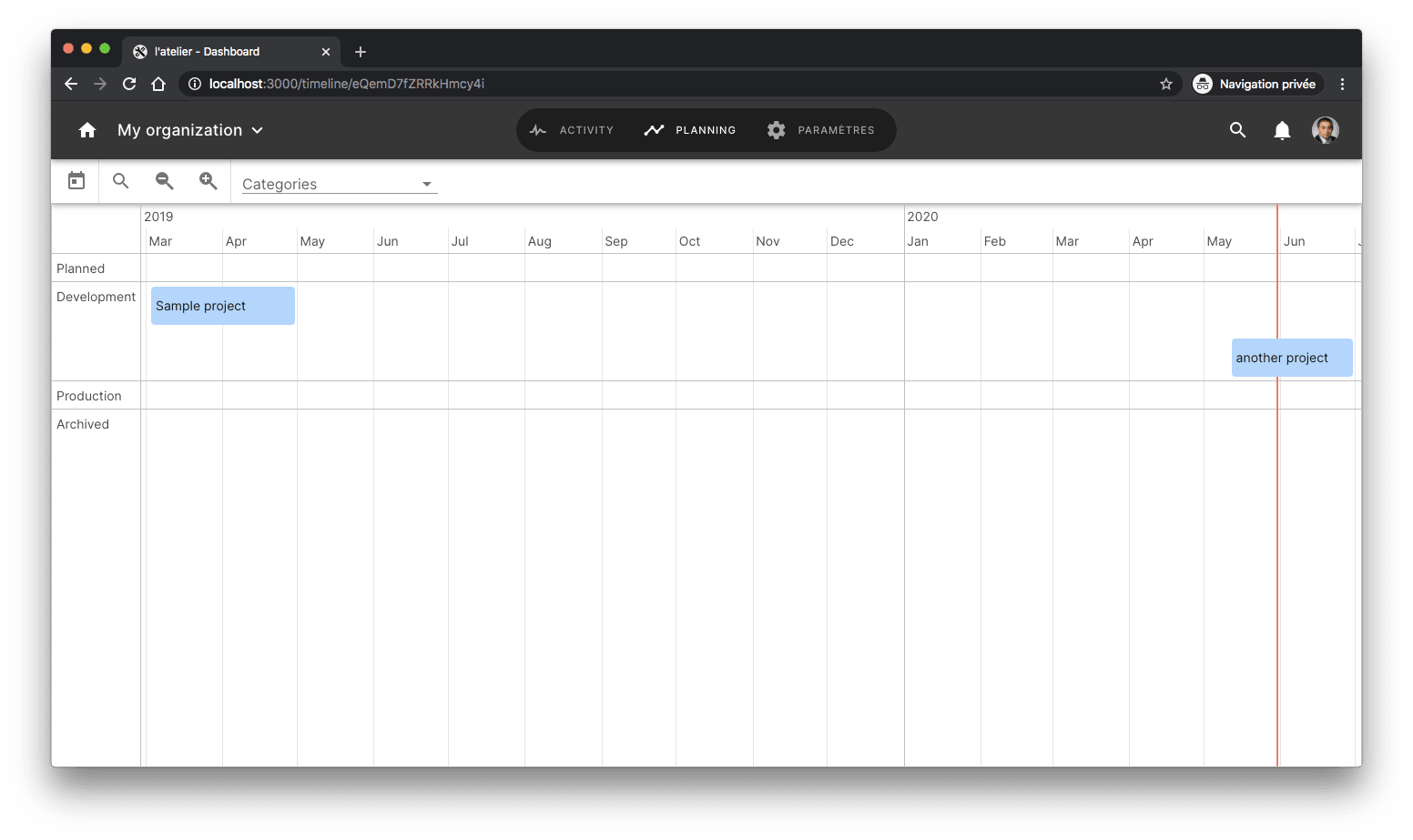1413x840 pixels.
Task: Zoom in the timeline
Action: click(x=208, y=181)
